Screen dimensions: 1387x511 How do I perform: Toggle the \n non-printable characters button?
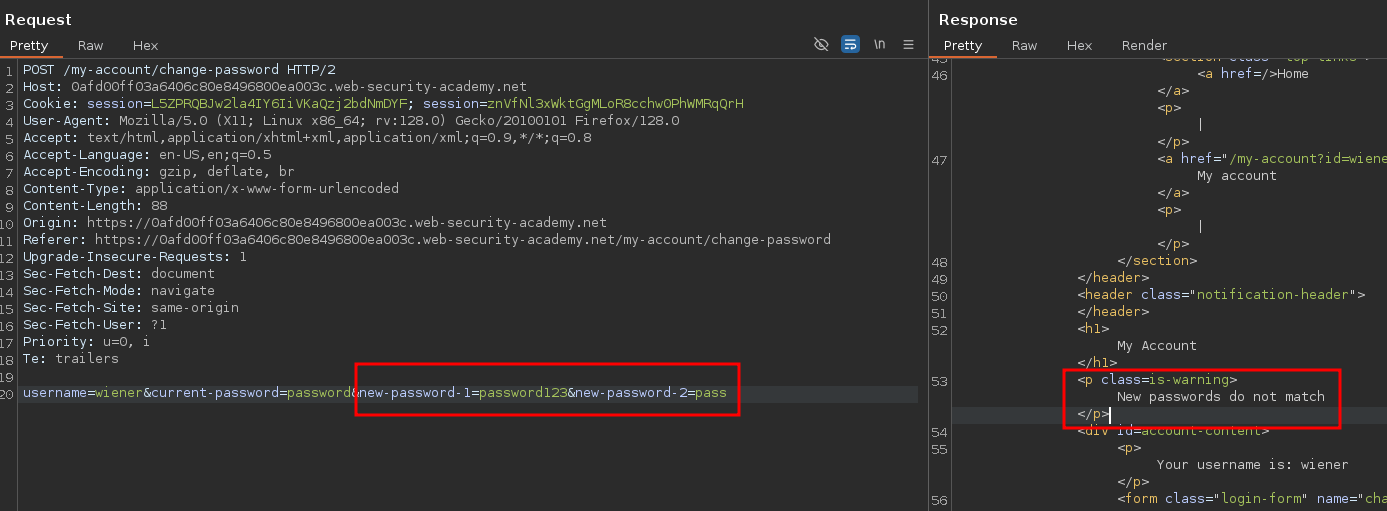879,45
